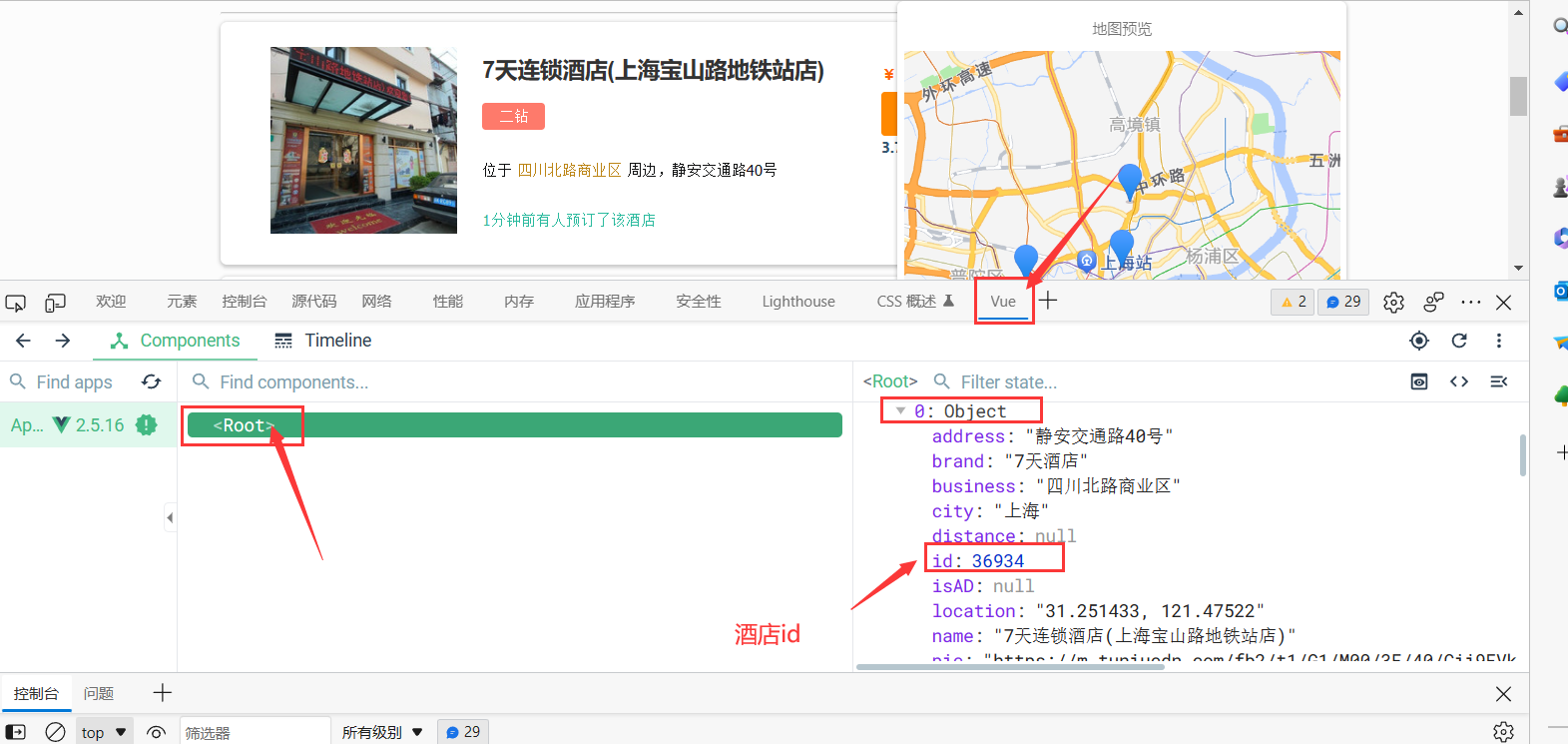Close the bottom console drawer

(x=1504, y=693)
